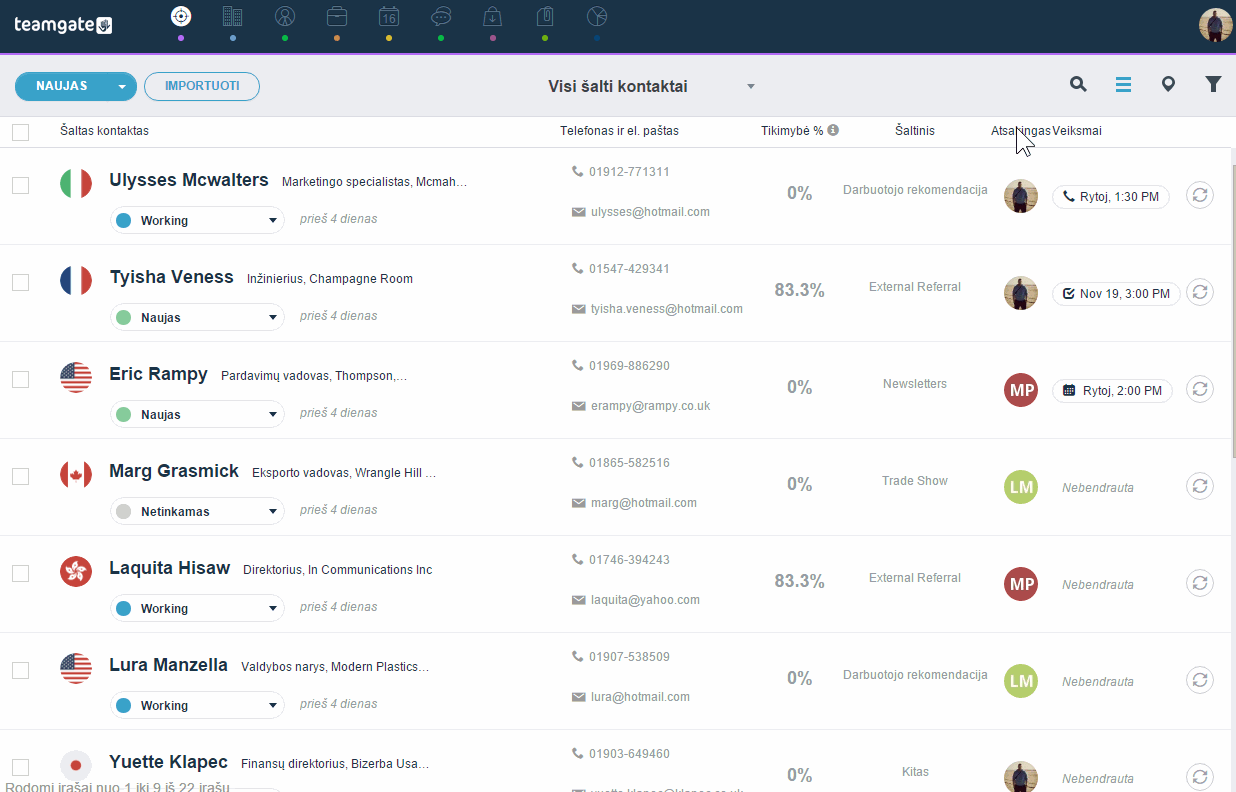Open the Eric Rampy contact link
This screenshot has height=792, width=1236.
[158, 374]
